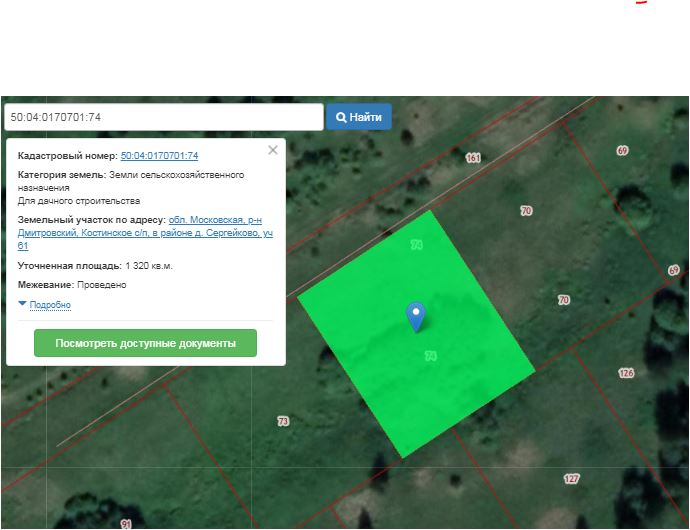Open cadastral number link 50:04:0170701:74

(x=159, y=156)
